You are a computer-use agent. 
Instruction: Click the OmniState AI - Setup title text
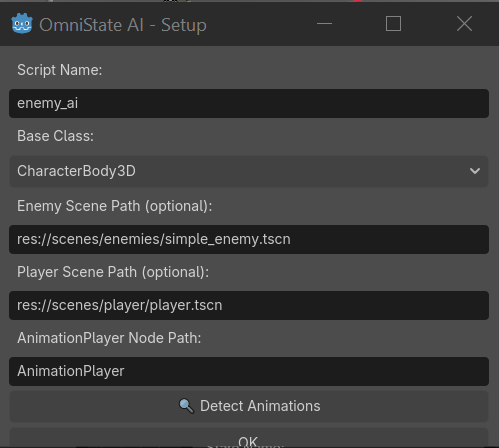pyautogui.click(x=123, y=25)
